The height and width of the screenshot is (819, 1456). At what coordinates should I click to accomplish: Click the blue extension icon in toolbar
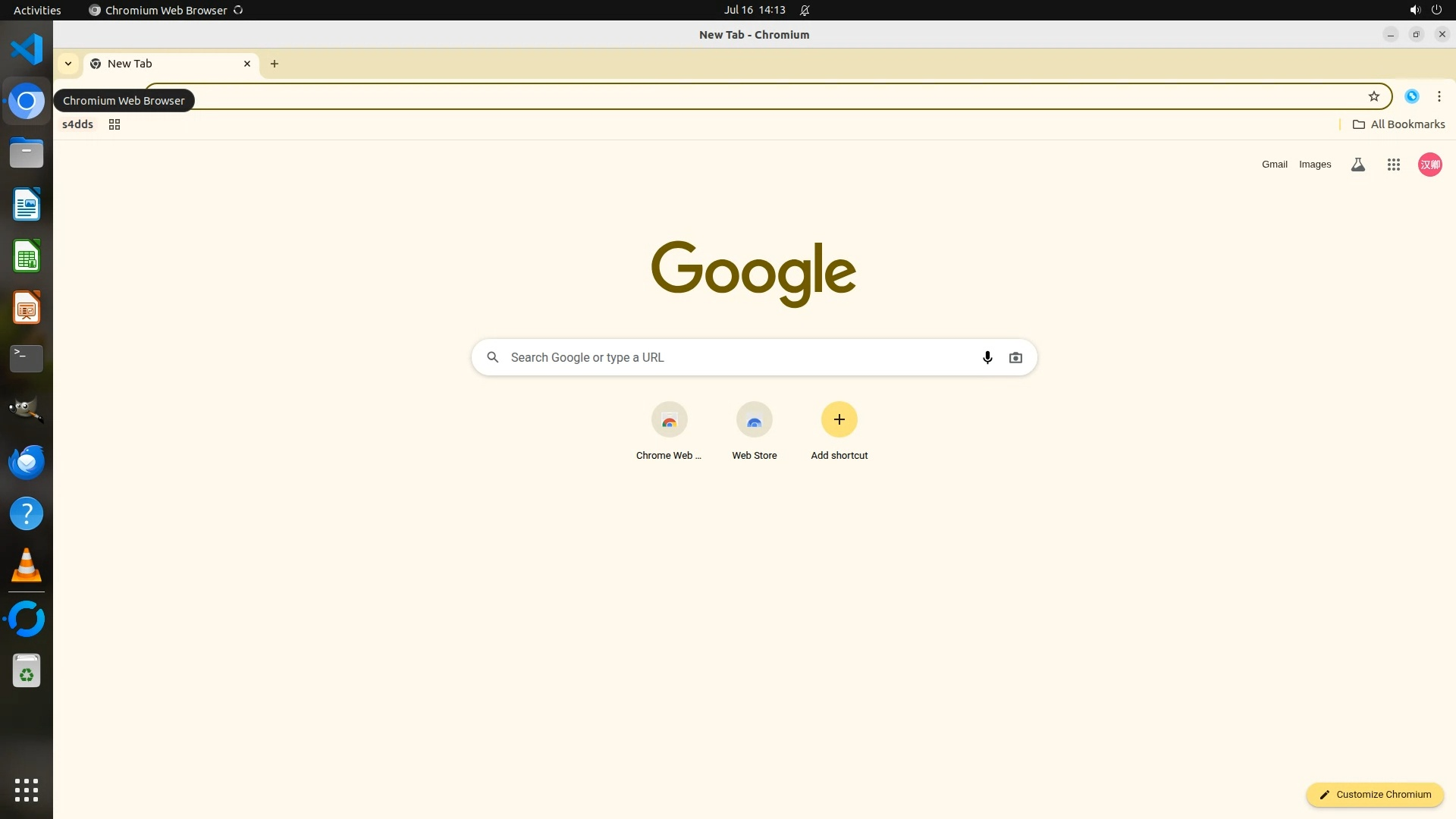coord(1411,96)
